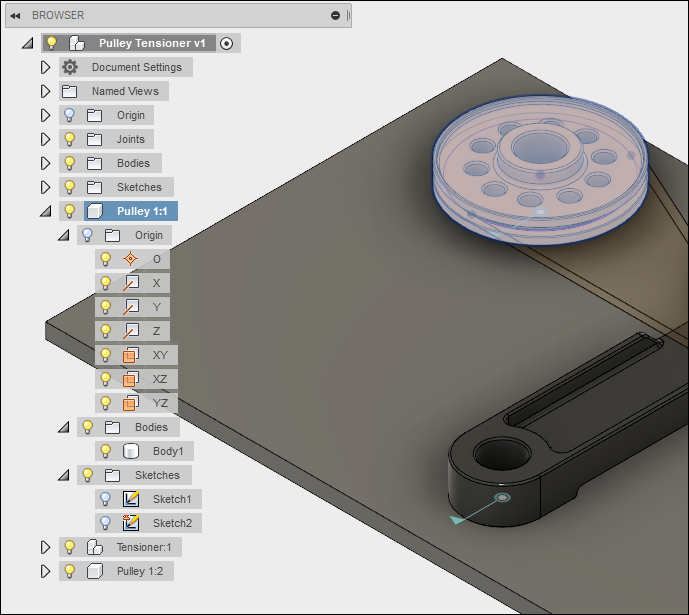689x615 pixels.
Task: Click the XY plane icon
Action: 131,355
